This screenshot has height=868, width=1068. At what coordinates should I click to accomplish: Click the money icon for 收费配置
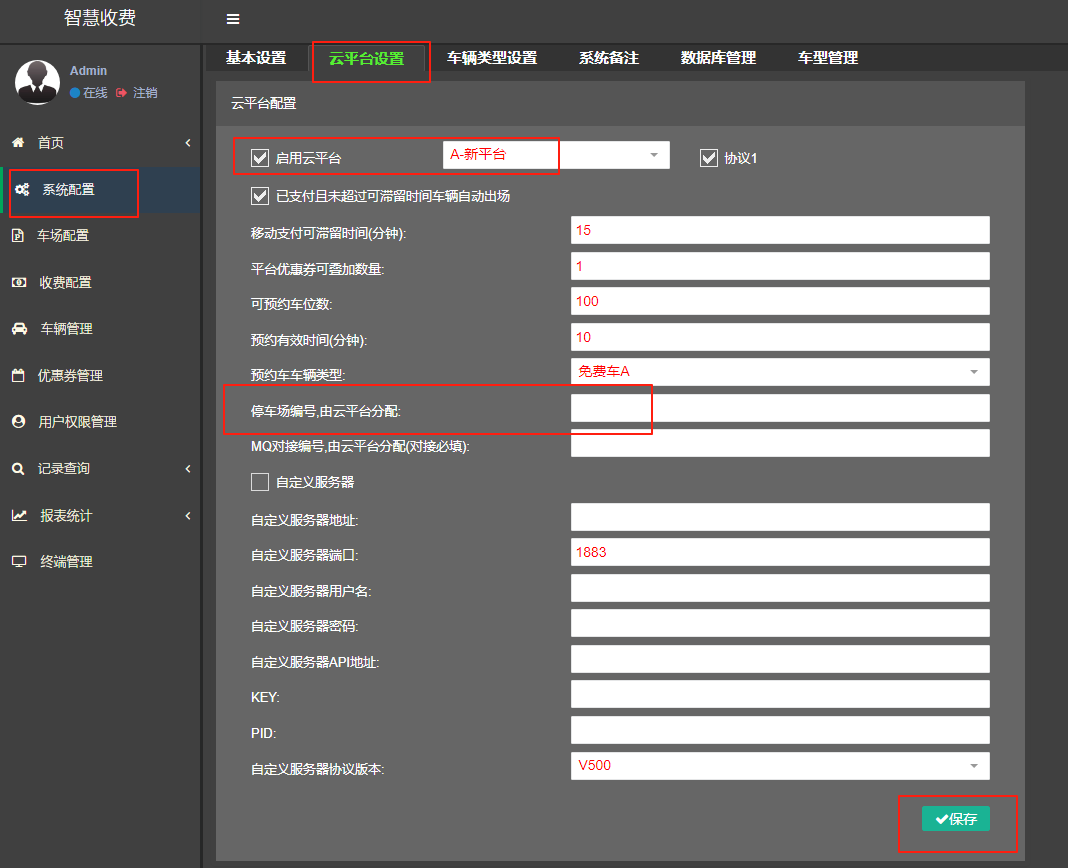(x=19, y=282)
